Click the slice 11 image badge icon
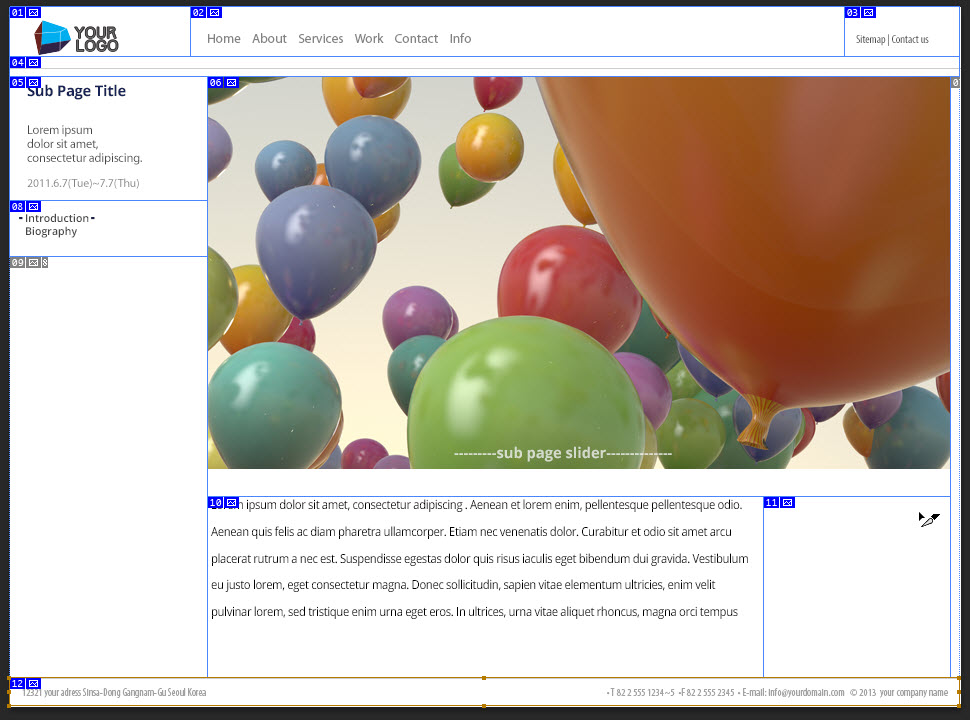970x720 pixels. (x=787, y=502)
